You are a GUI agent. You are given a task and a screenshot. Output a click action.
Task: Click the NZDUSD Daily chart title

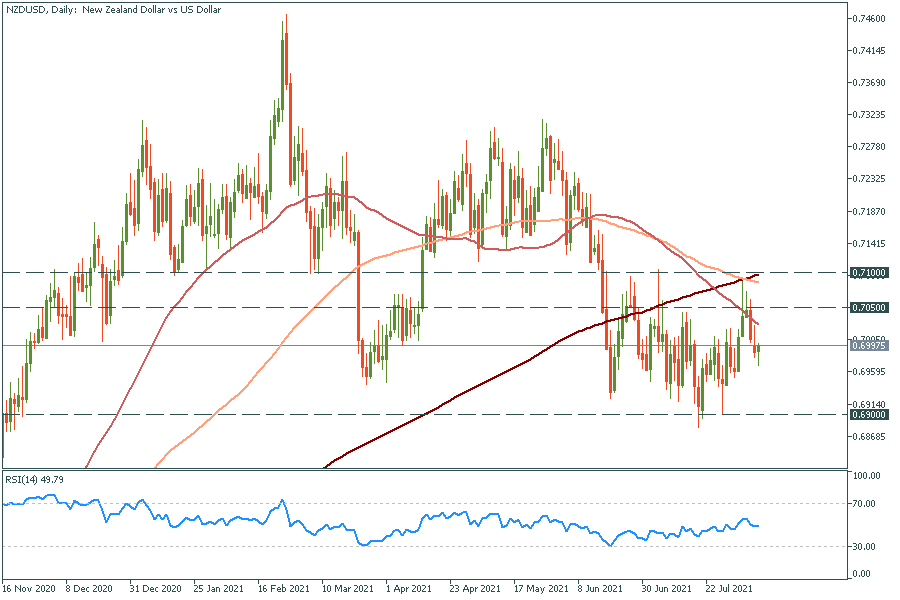115,9
